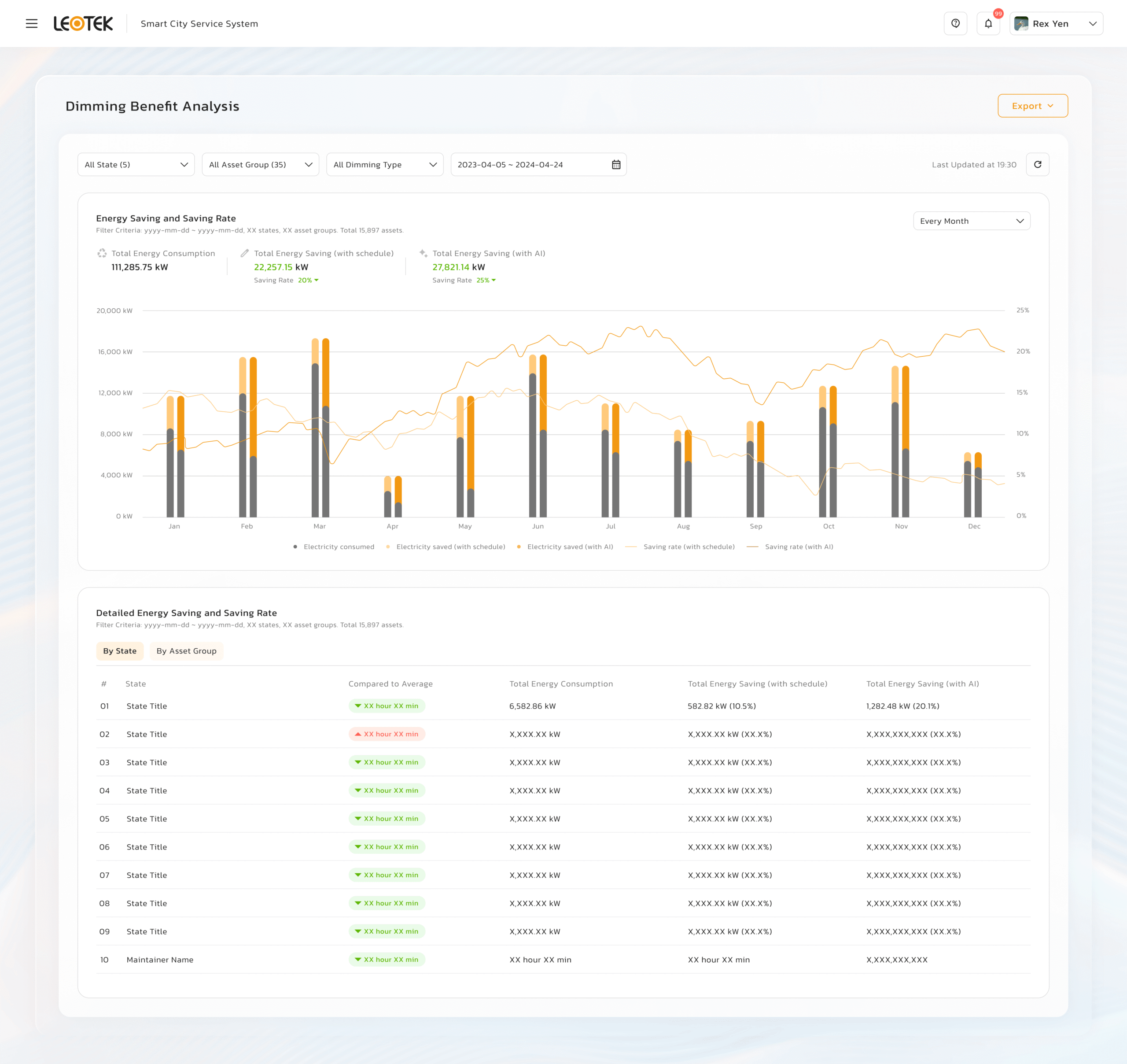Click the icon beside Total Energy Consumption
Viewport: 1127px width, 1064px height.
click(102, 253)
